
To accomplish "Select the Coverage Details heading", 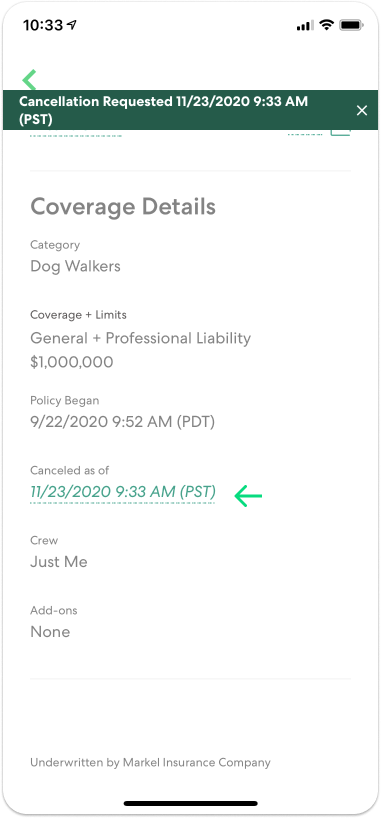I will [123, 207].
